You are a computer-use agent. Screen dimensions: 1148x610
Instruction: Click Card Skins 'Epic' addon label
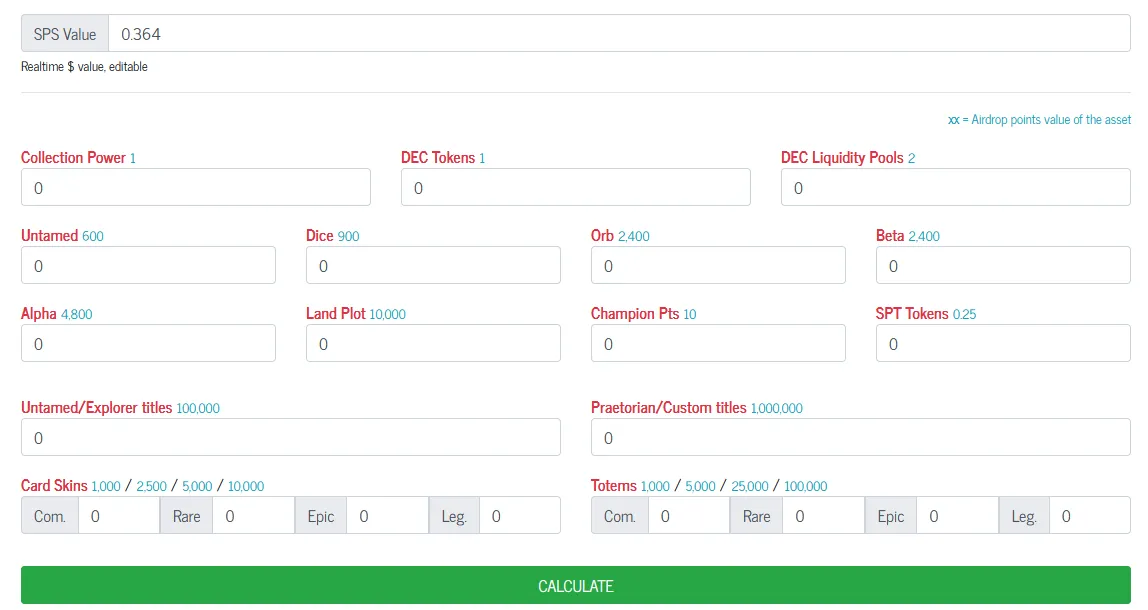(321, 516)
